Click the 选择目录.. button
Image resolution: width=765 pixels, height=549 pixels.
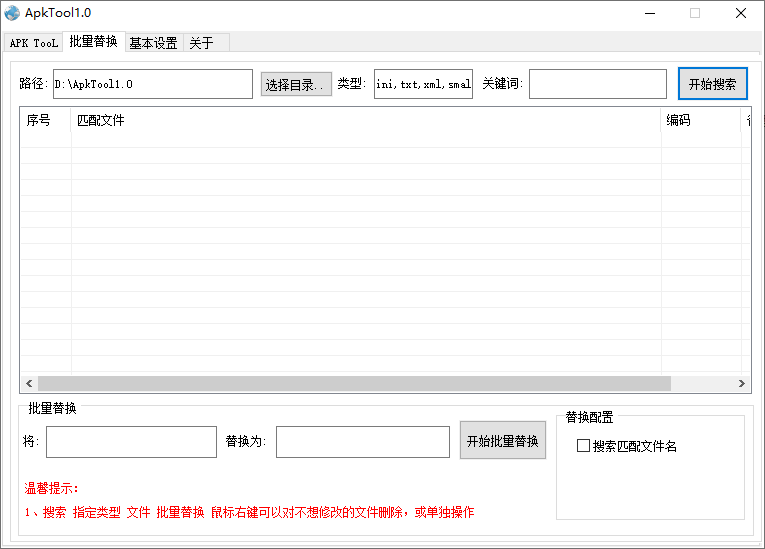click(296, 84)
